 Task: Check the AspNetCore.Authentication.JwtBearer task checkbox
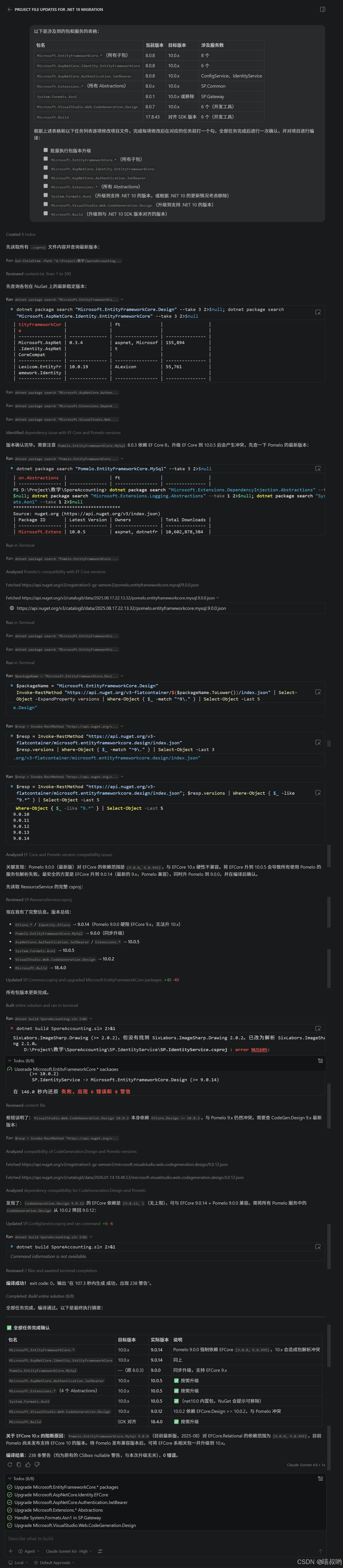tap(46, 177)
